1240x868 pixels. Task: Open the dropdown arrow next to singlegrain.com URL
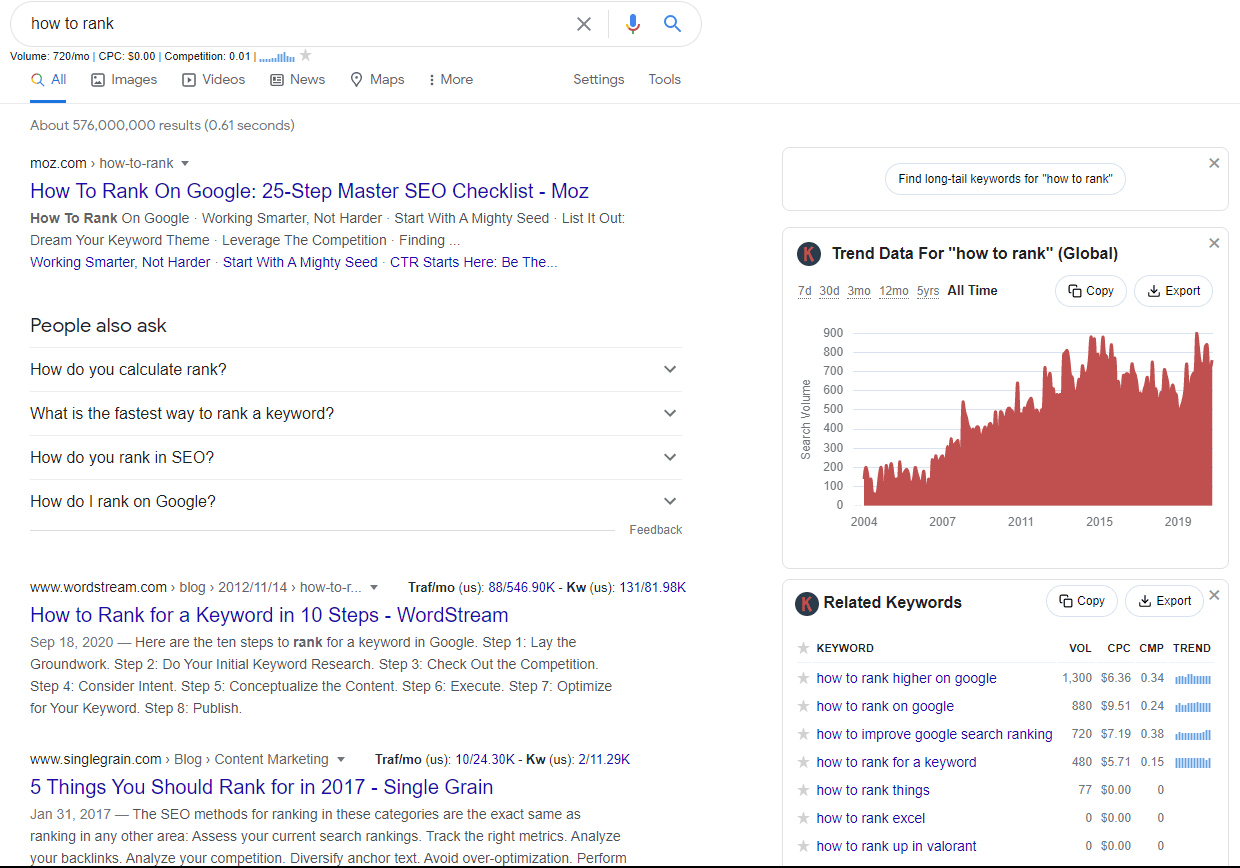tap(341, 760)
